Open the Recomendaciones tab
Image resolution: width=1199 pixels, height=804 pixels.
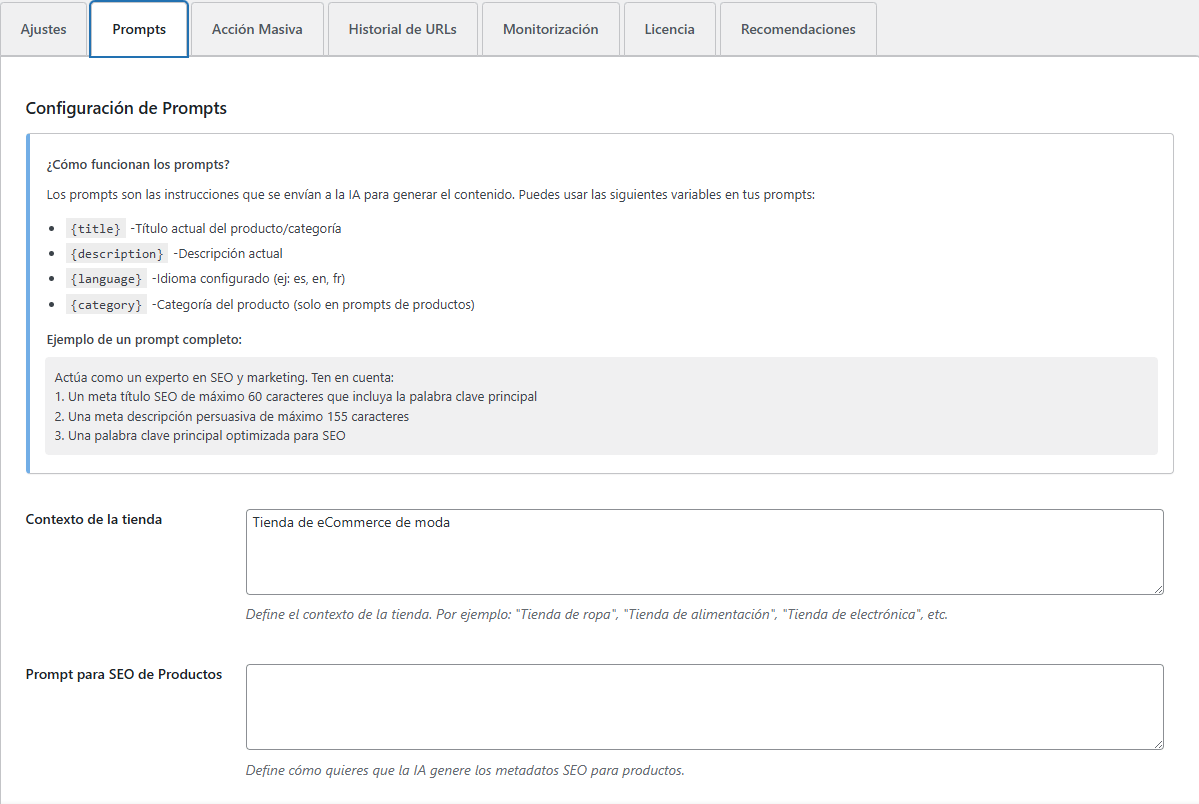tap(797, 29)
